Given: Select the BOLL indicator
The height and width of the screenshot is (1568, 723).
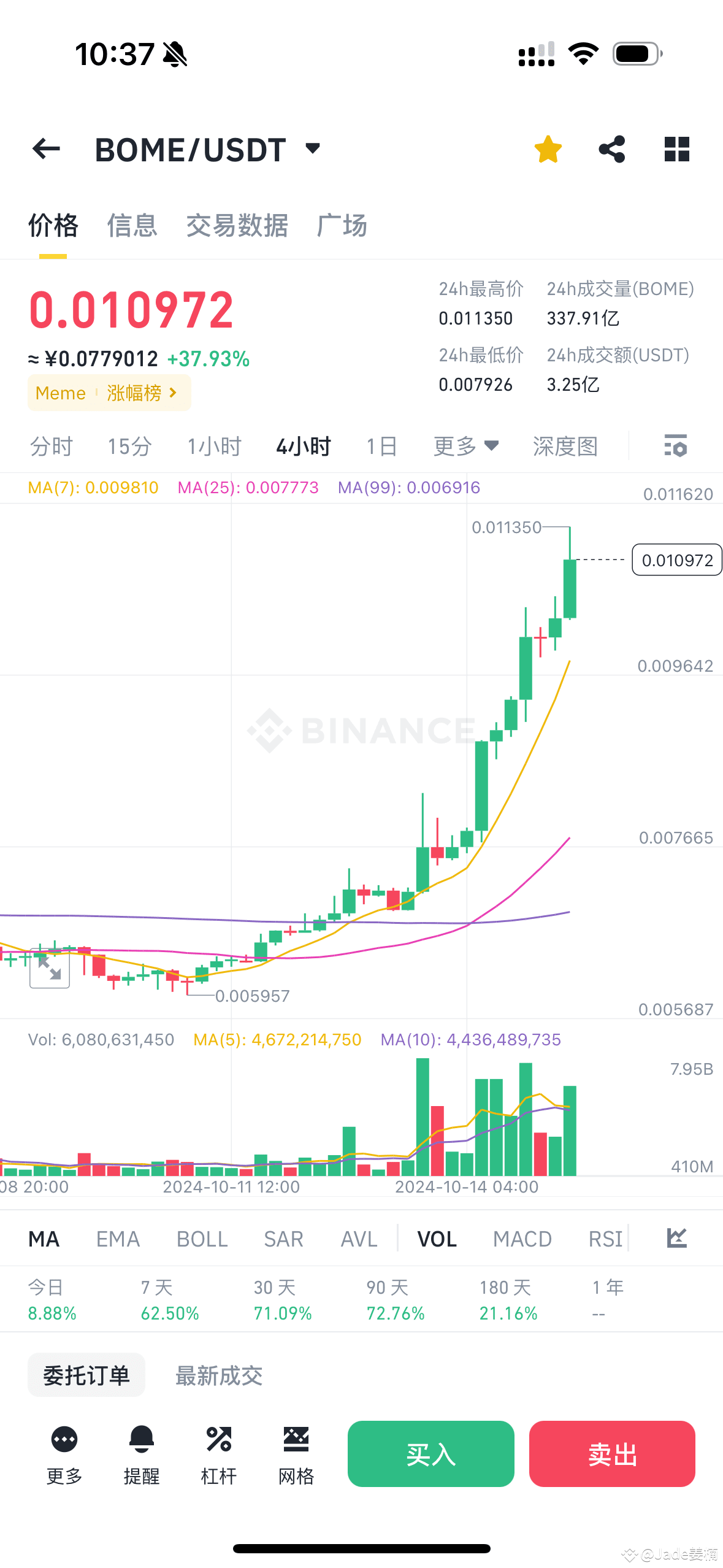Looking at the screenshot, I should pos(202,1239).
